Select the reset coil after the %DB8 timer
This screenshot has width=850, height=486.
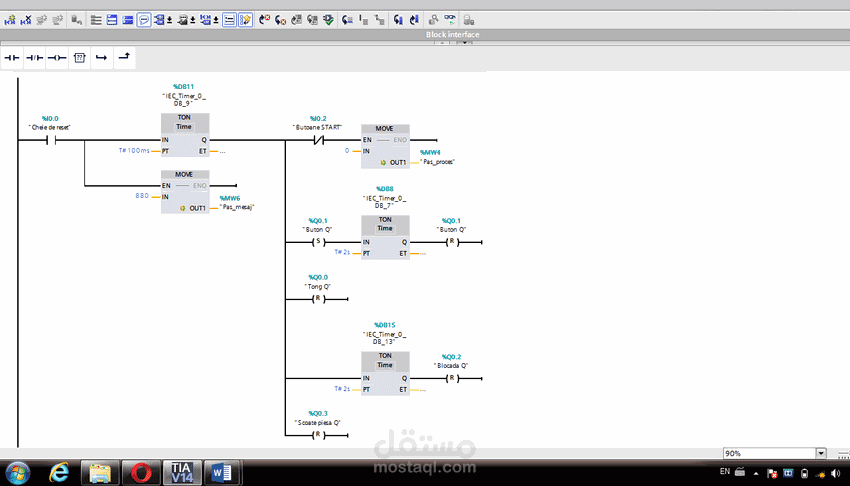452,242
